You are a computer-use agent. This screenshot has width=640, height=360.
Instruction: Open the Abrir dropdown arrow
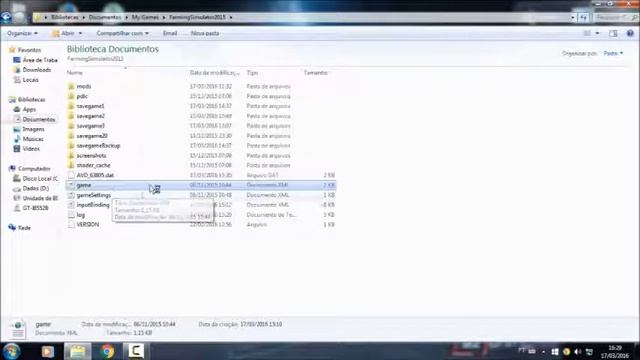click(80, 33)
